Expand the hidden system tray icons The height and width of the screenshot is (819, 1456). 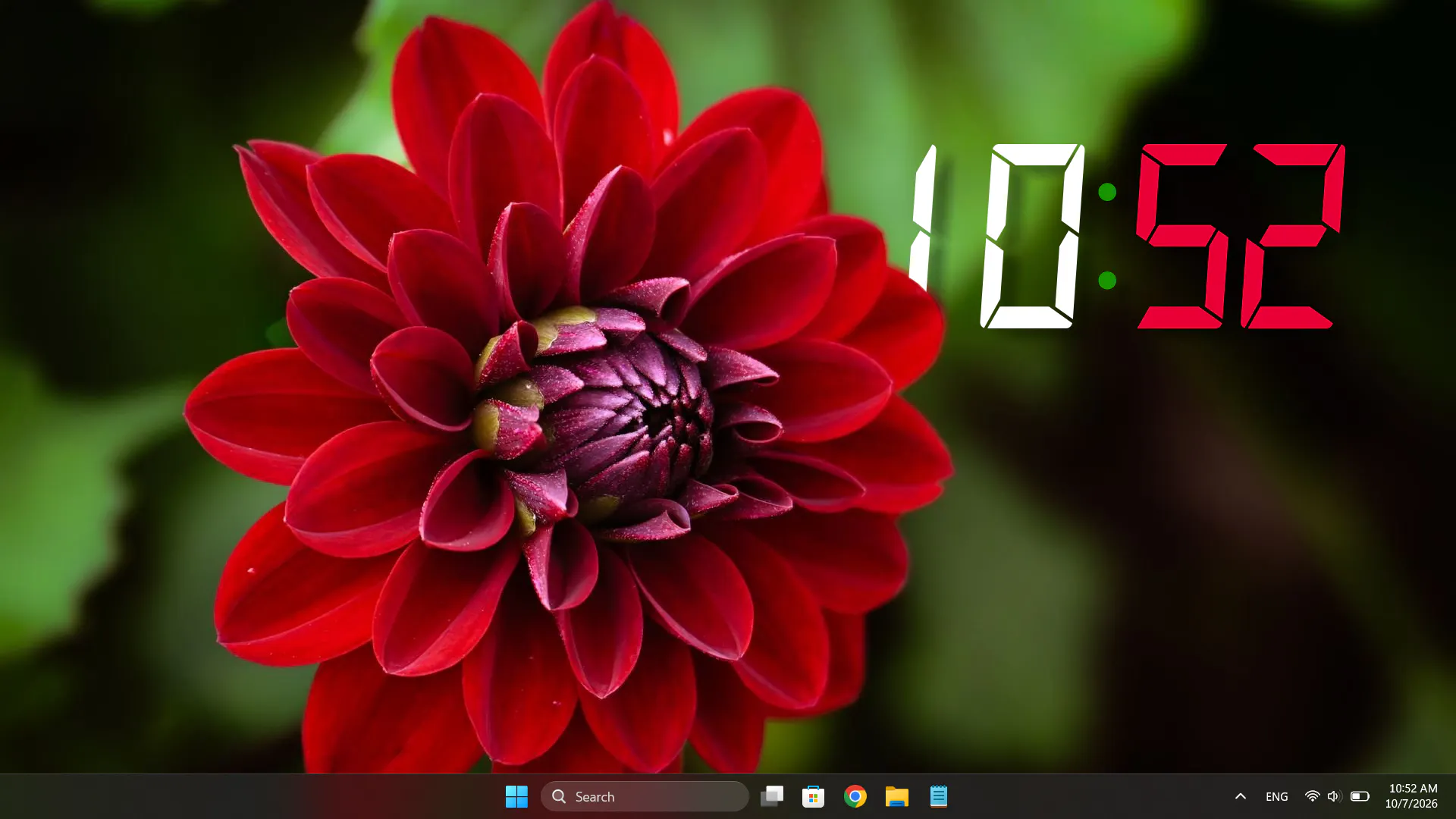pos(1241,796)
